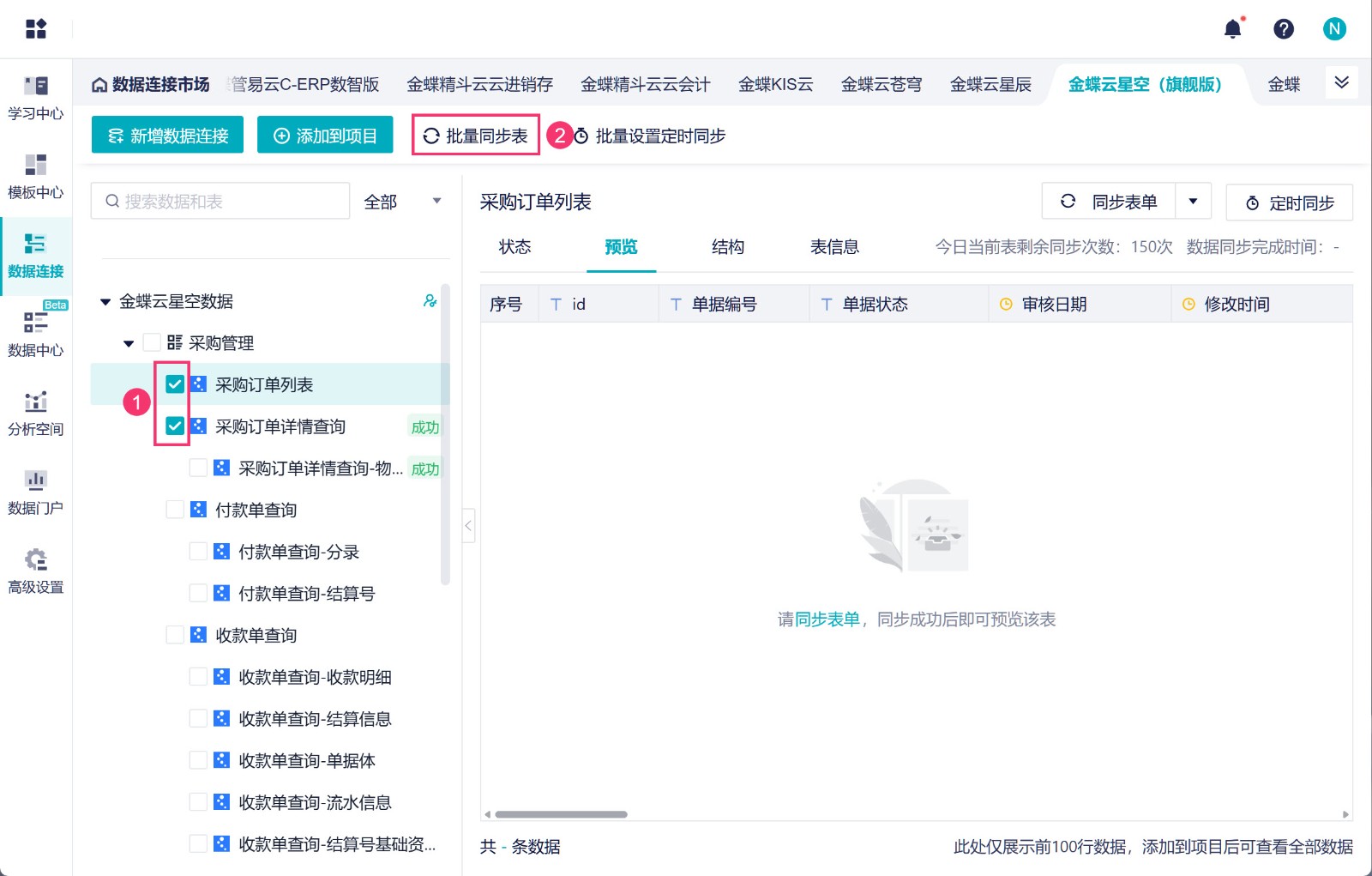Click the 新增数据连接 button
This screenshot has height=876, width=1372.
coord(167,136)
